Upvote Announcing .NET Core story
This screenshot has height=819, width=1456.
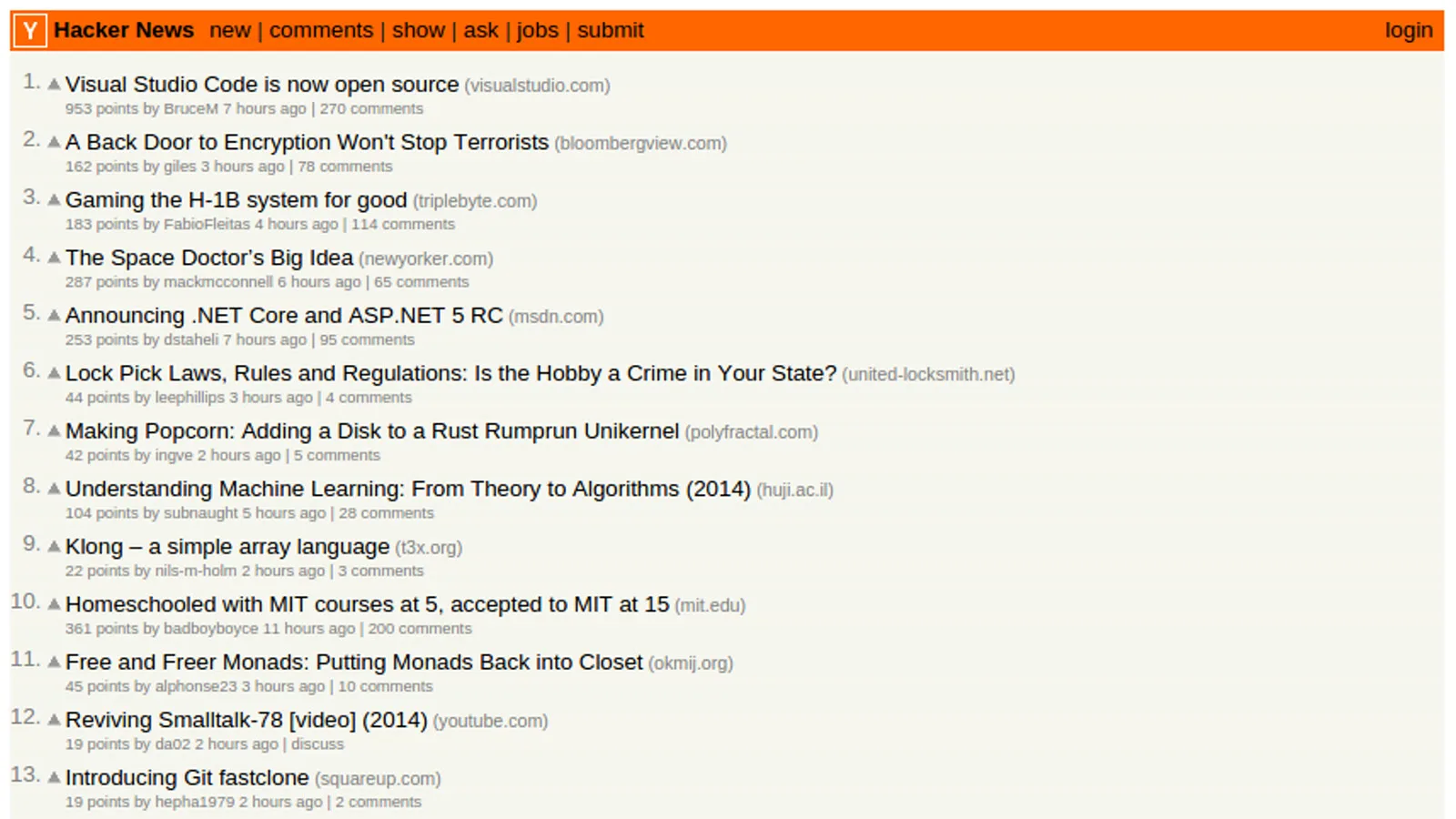[x=55, y=316]
